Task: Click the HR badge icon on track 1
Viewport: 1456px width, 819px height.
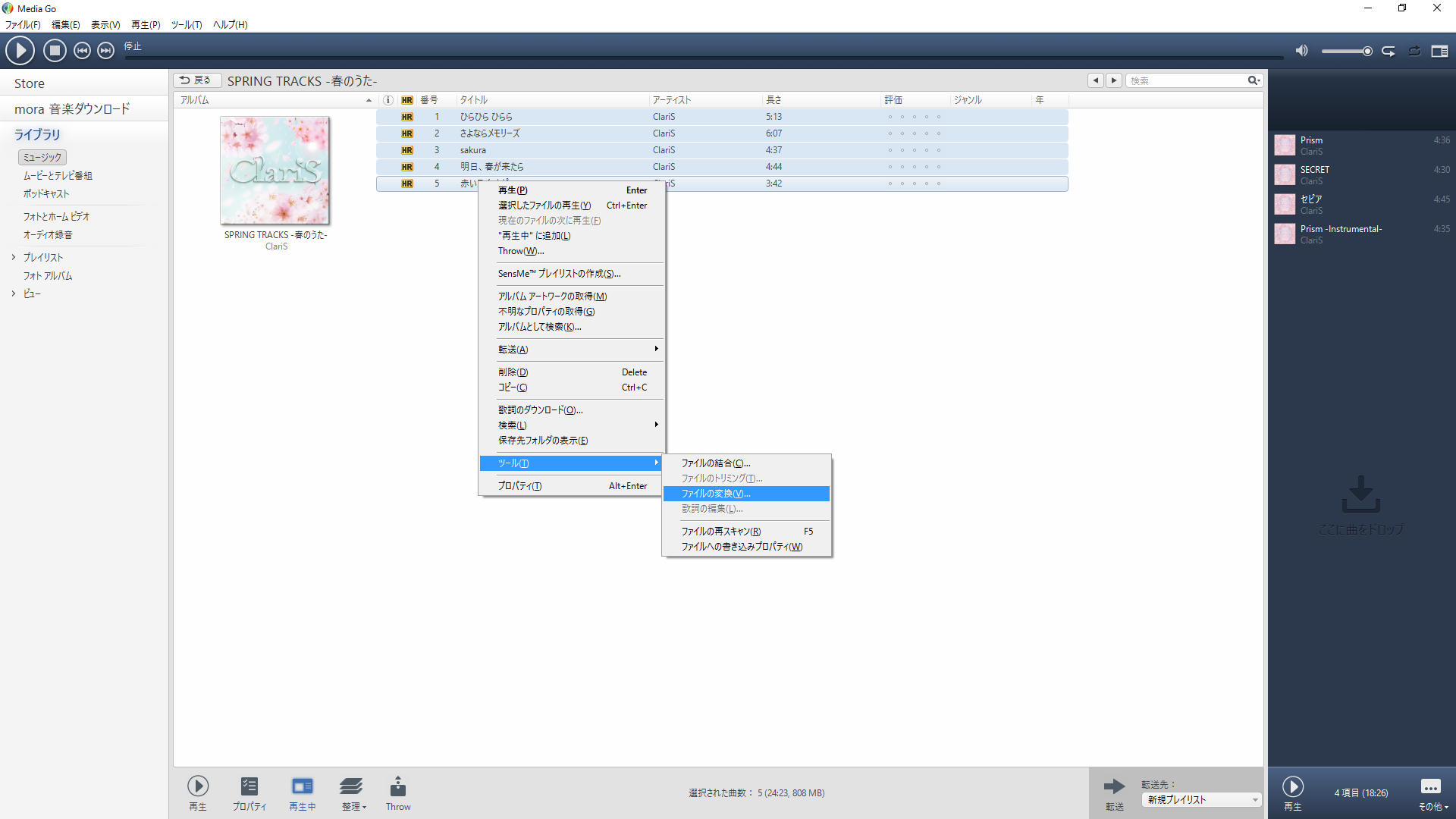Action: click(407, 117)
